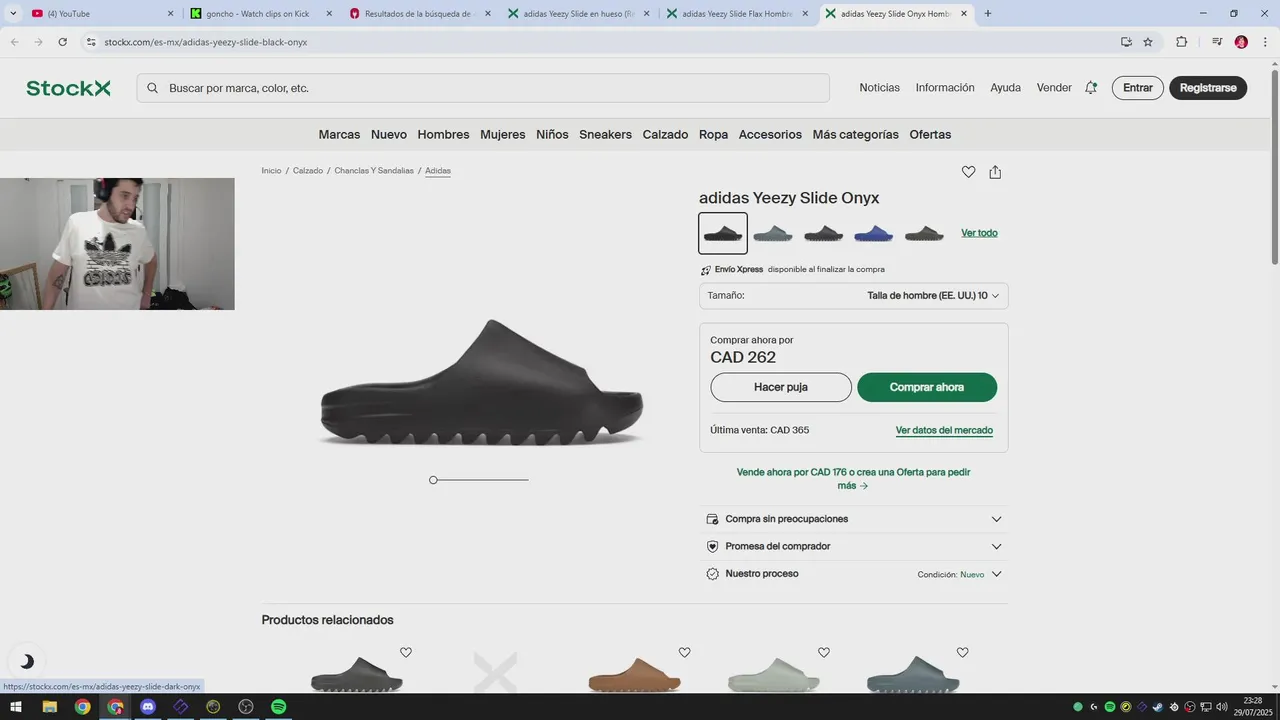
Task: Click the Ver todo colorways link
Action: [x=979, y=233]
